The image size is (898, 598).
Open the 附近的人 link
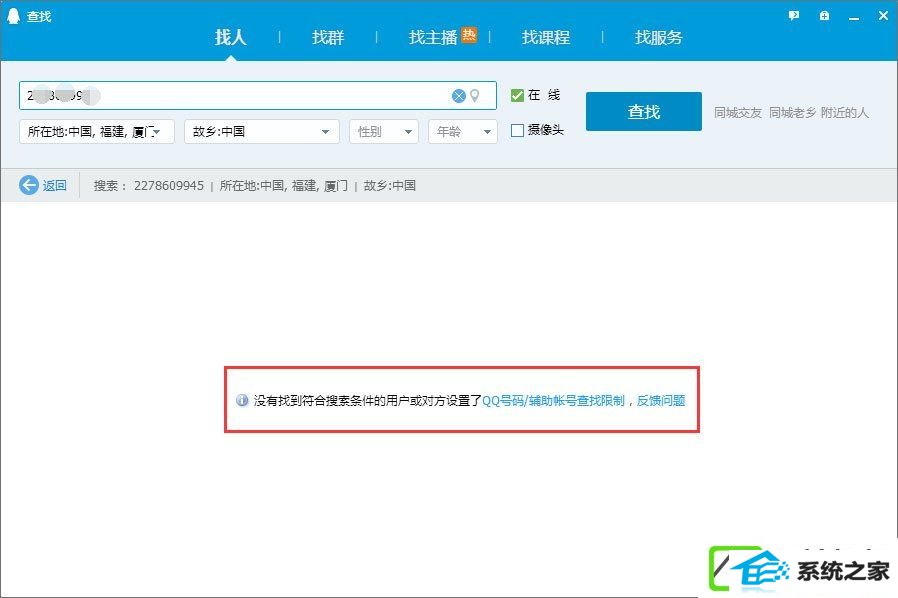click(845, 112)
